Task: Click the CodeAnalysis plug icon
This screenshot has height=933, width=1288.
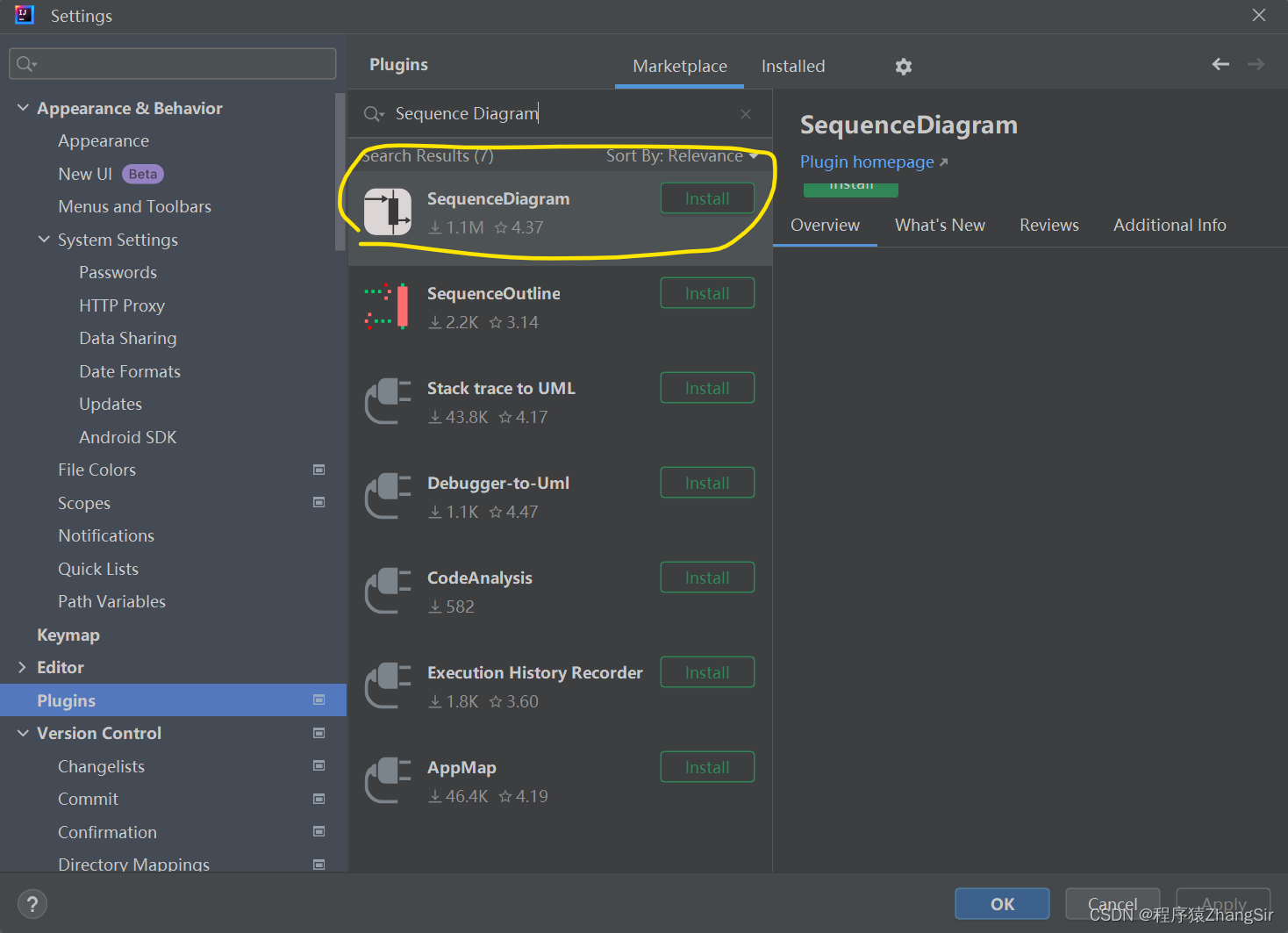Action: tap(388, 591)
